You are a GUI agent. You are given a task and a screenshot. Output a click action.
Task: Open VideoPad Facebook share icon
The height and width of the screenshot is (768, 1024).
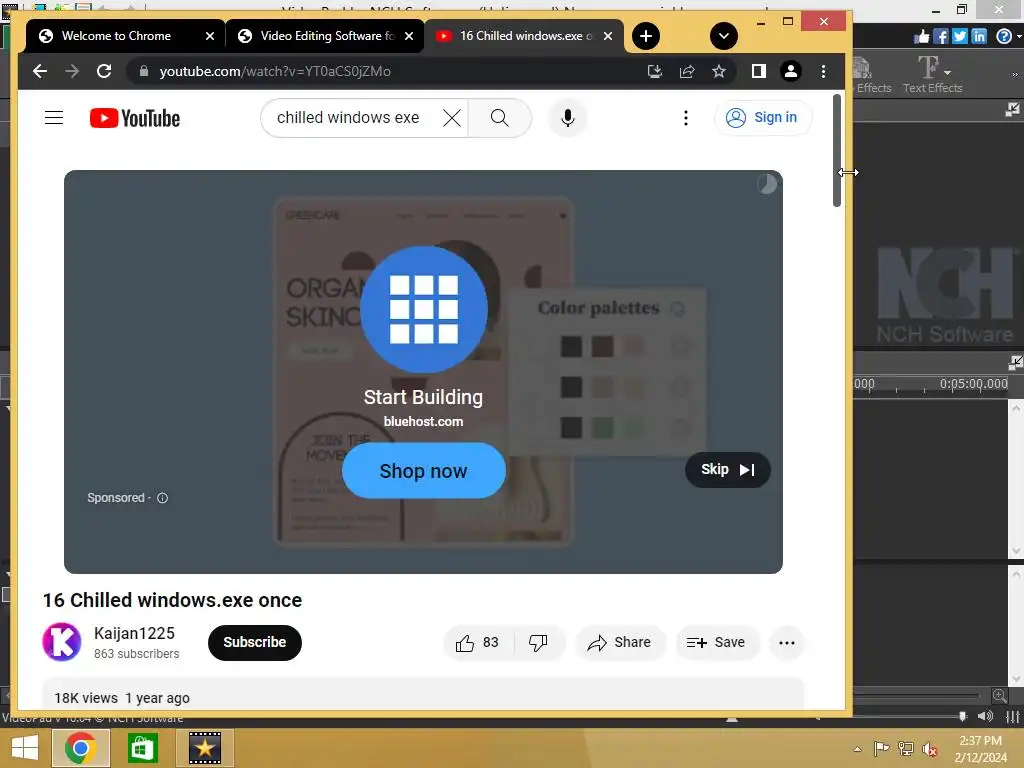point(940,37)
